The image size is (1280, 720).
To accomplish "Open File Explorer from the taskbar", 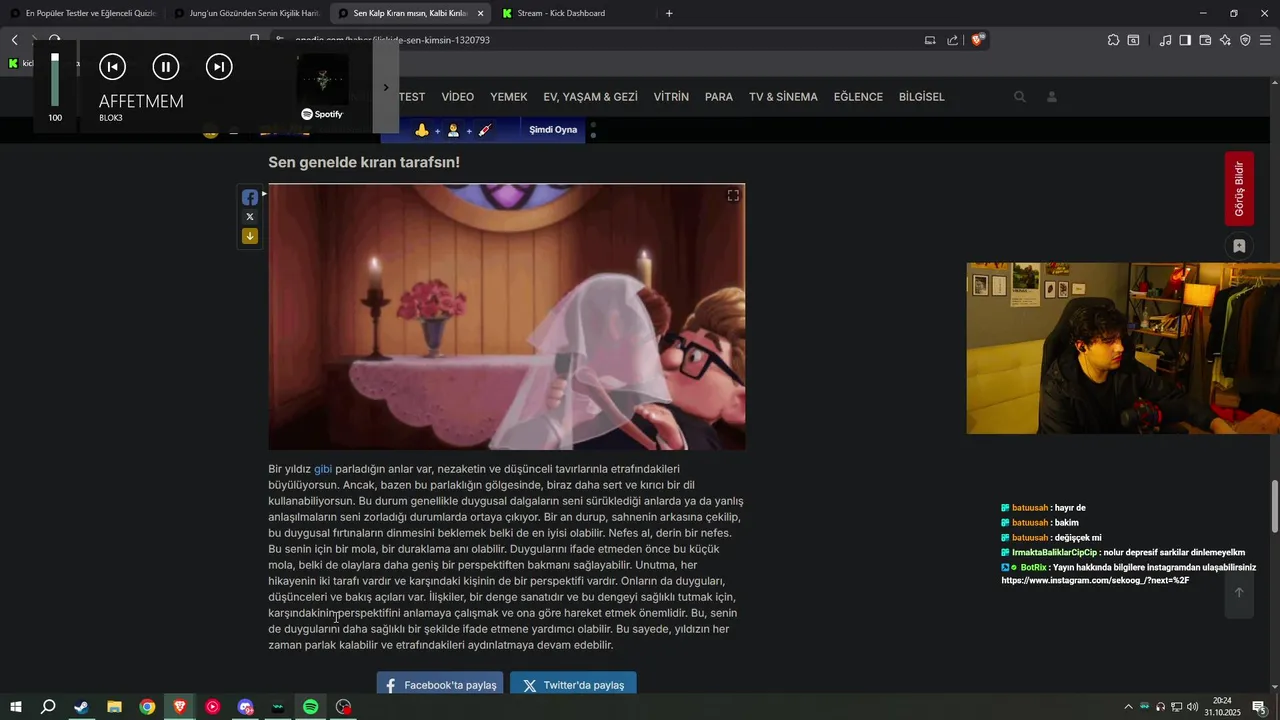I will pos(114,707).
